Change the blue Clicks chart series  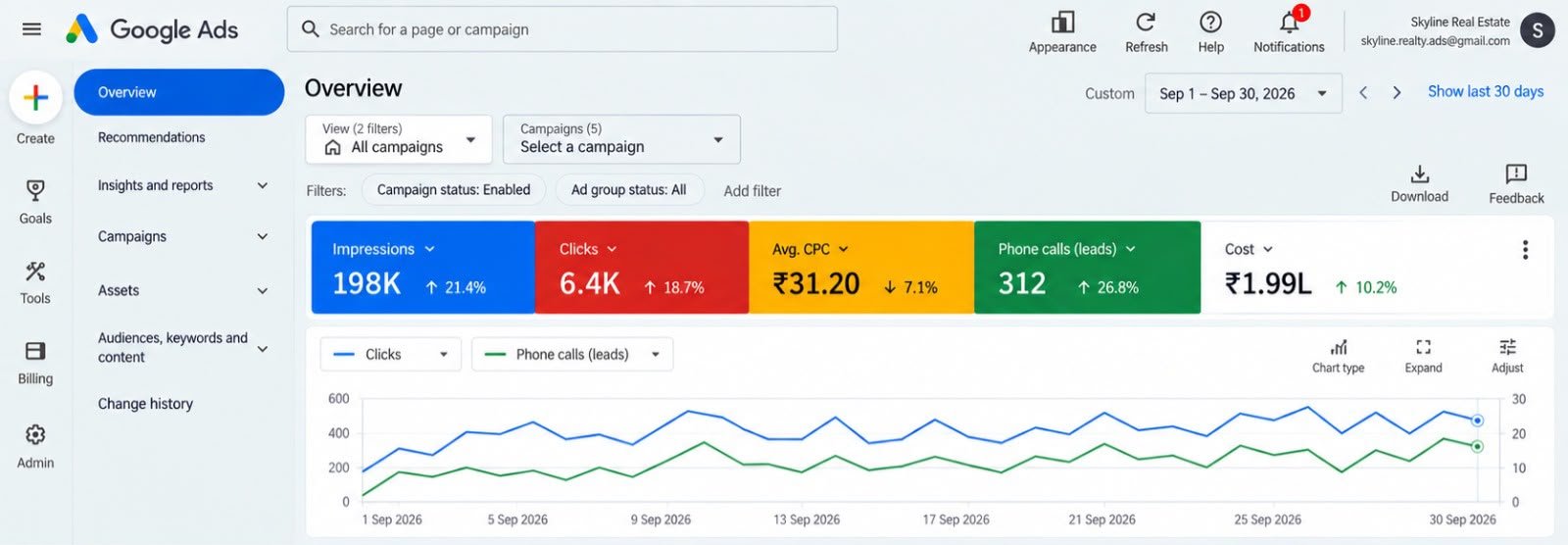point(391,354)
